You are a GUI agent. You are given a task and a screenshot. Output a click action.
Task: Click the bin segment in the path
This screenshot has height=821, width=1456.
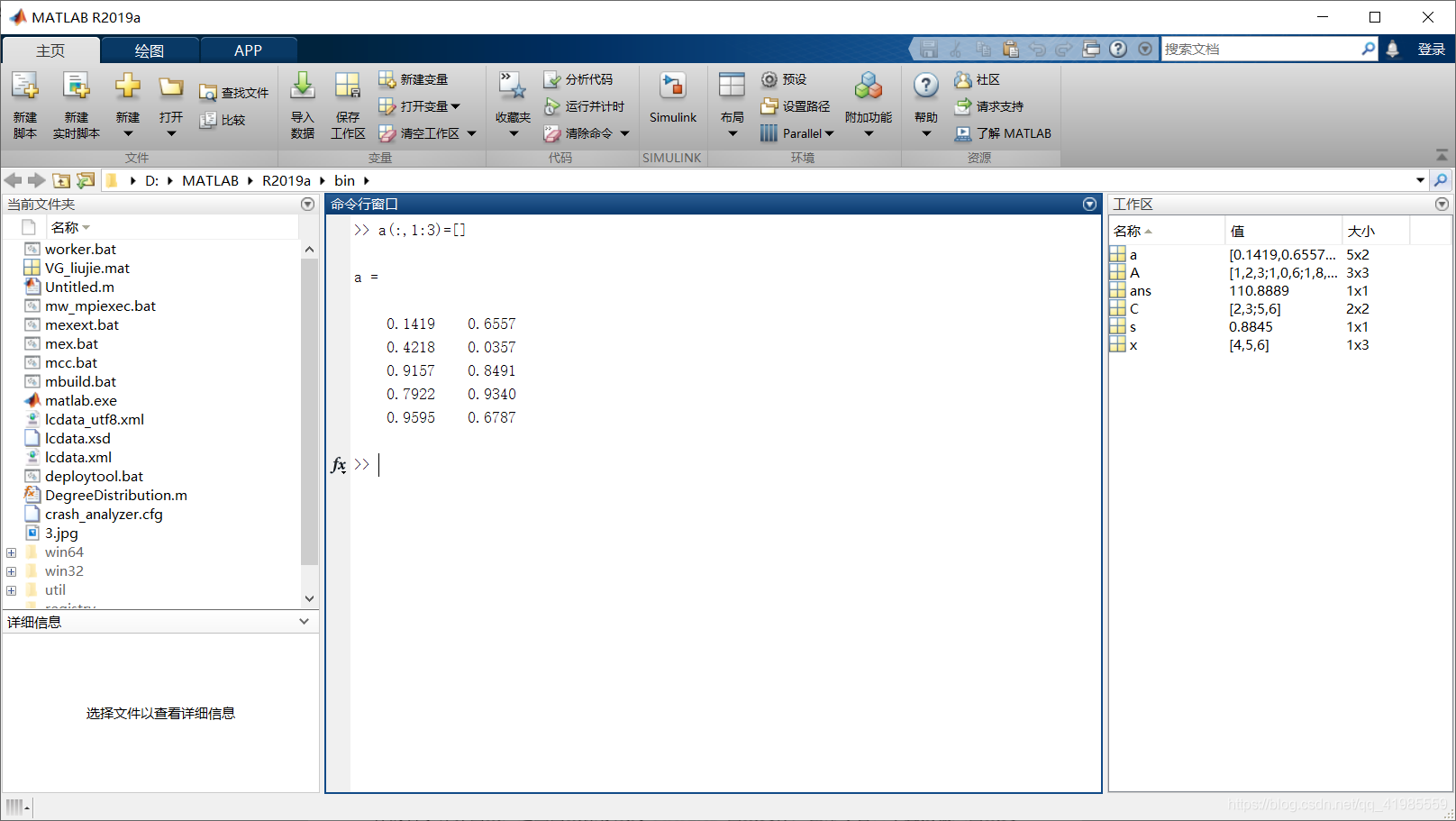[344, 180]
